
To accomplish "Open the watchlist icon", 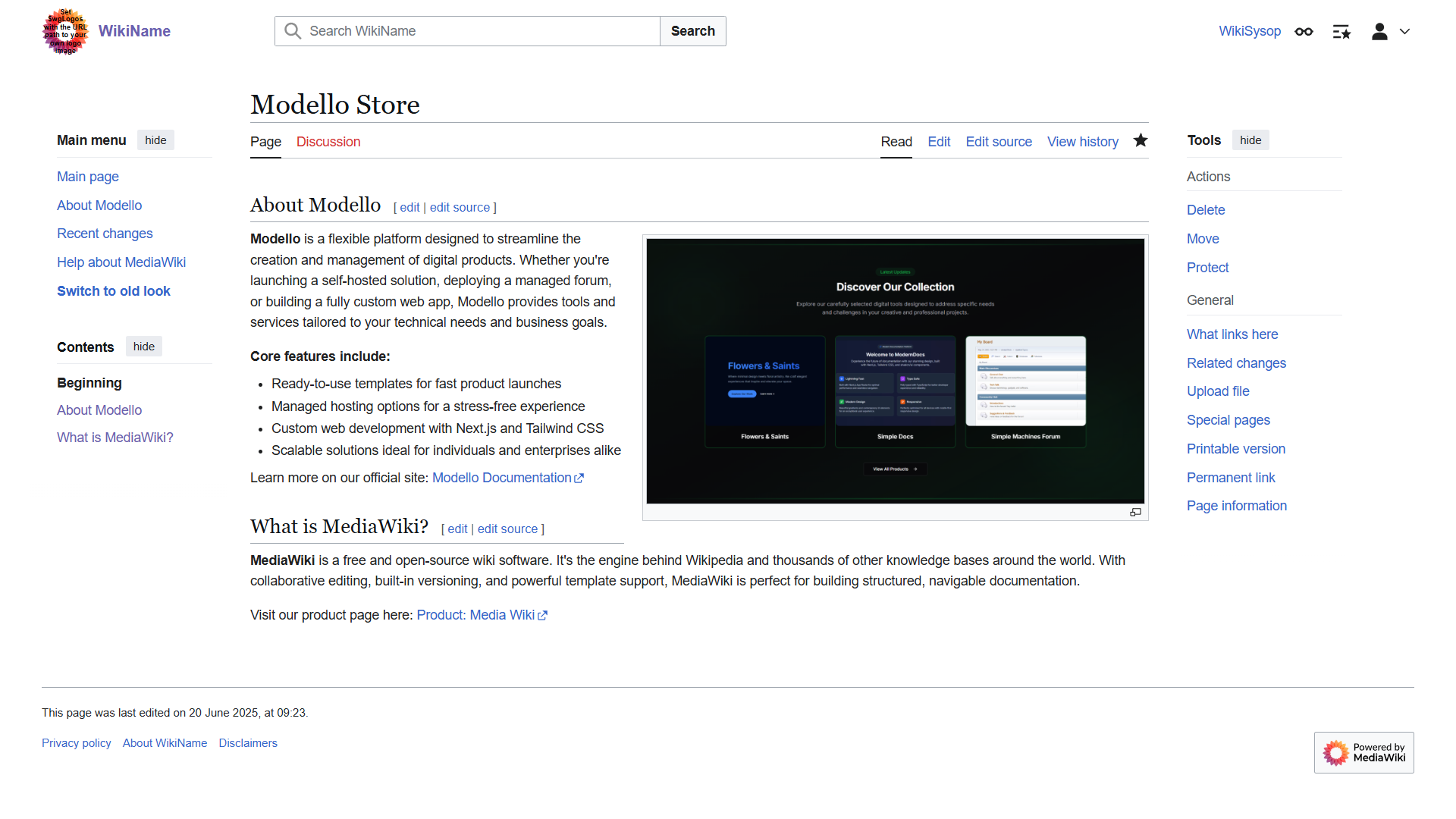I will click(1341, 31).
